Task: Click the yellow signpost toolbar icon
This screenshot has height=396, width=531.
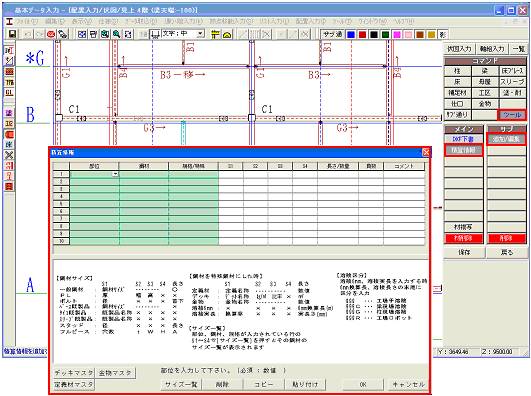Action: click(215, 34)
